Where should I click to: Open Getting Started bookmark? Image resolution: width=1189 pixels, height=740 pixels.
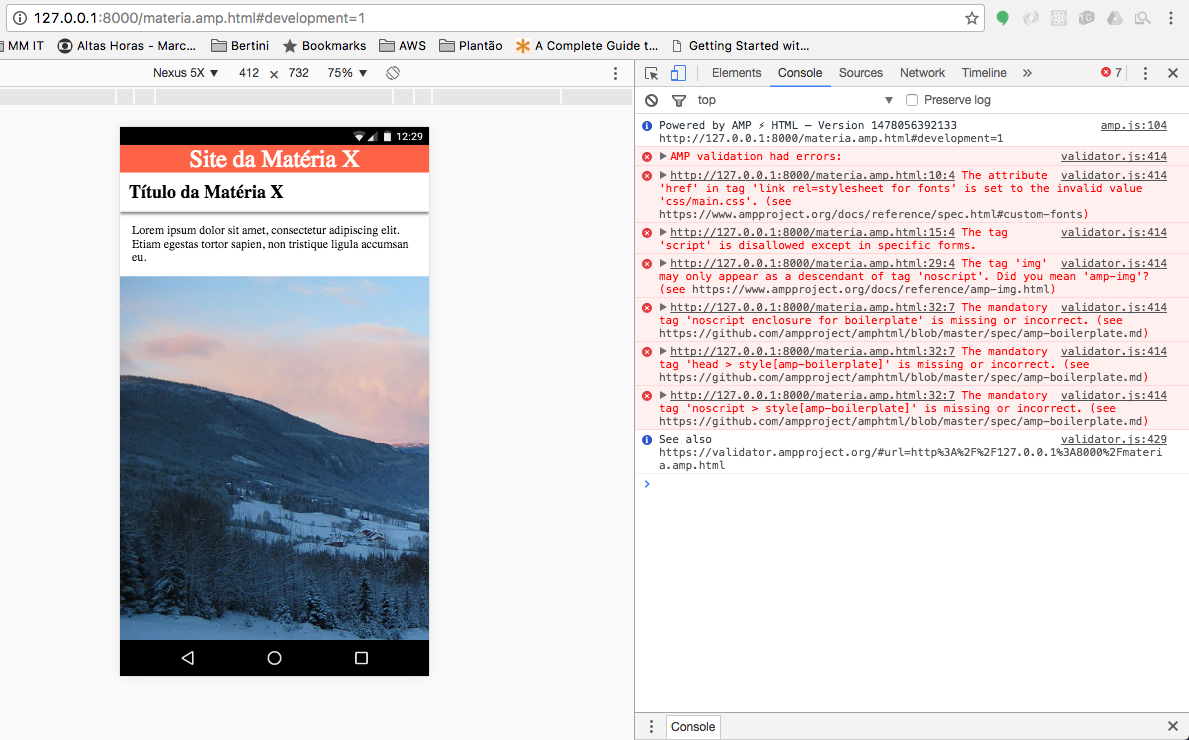pyautogui.click(x=740, y=45)
